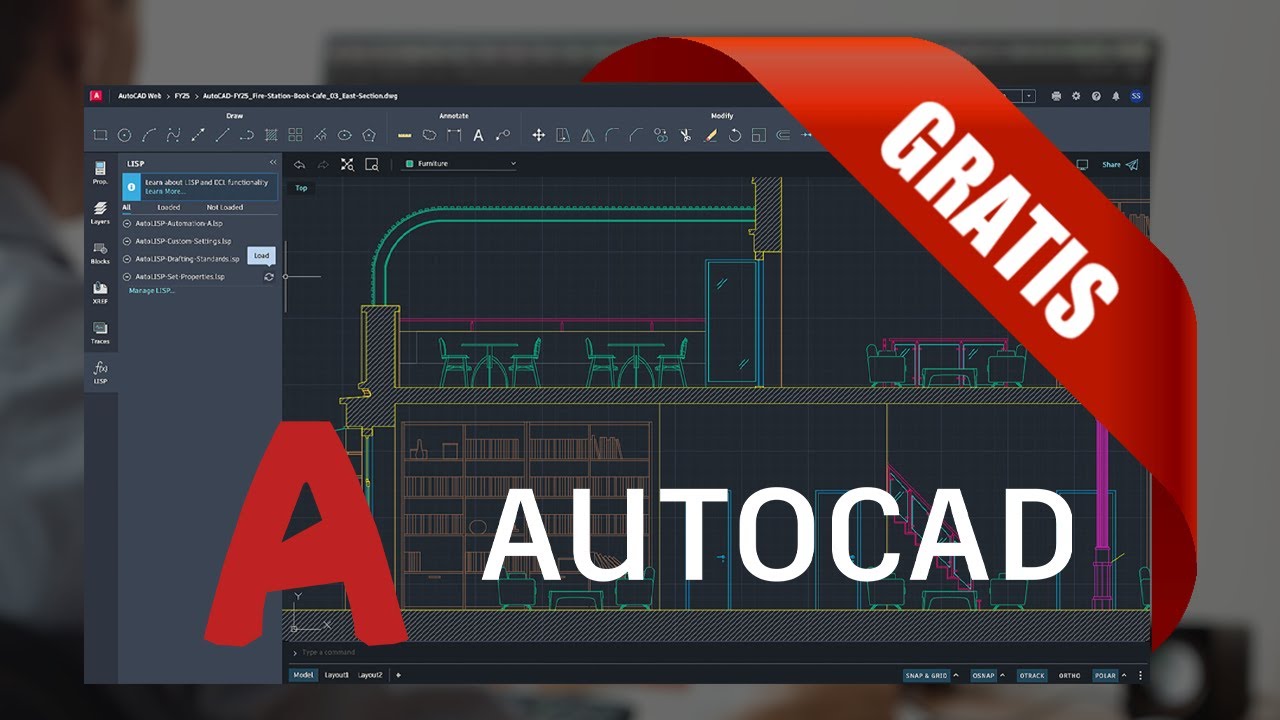Click the Share button
The image size is (1280, 720).
click(1120, 164)
